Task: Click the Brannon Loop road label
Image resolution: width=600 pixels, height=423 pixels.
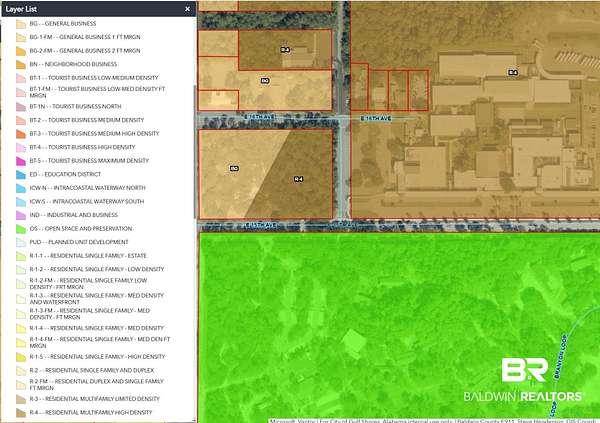Action: pos(562,357)
